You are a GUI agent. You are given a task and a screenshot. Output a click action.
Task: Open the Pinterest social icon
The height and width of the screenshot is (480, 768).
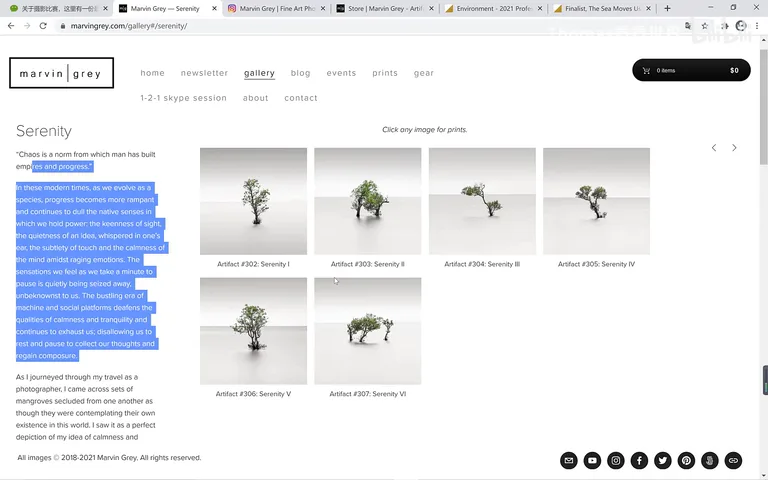[686, 460]
